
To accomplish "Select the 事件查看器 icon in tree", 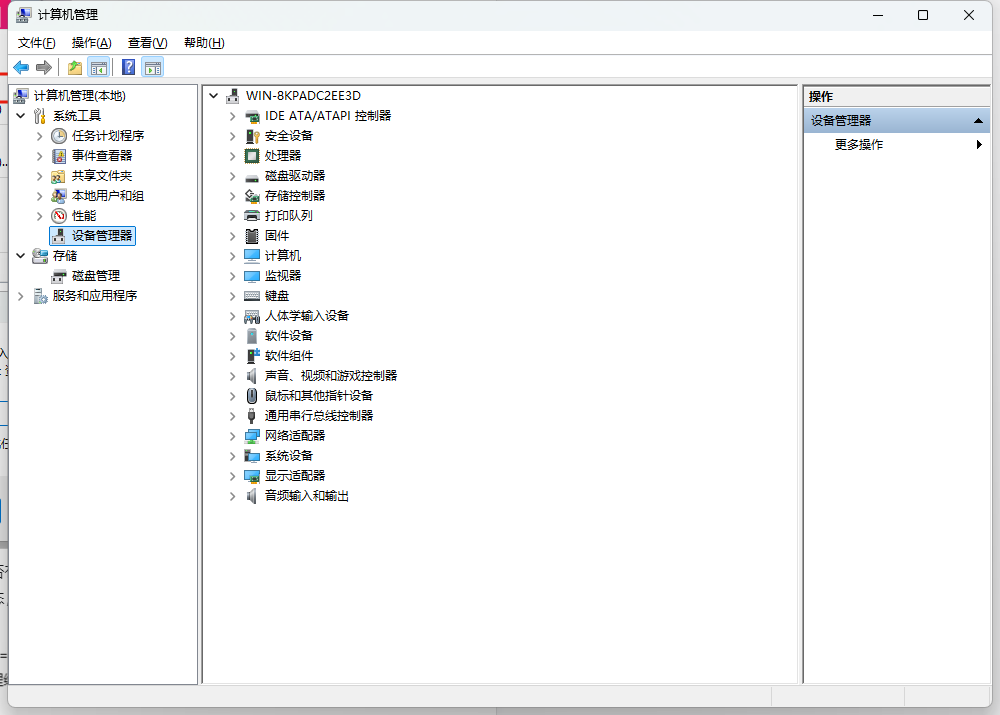I will point(59,156).
